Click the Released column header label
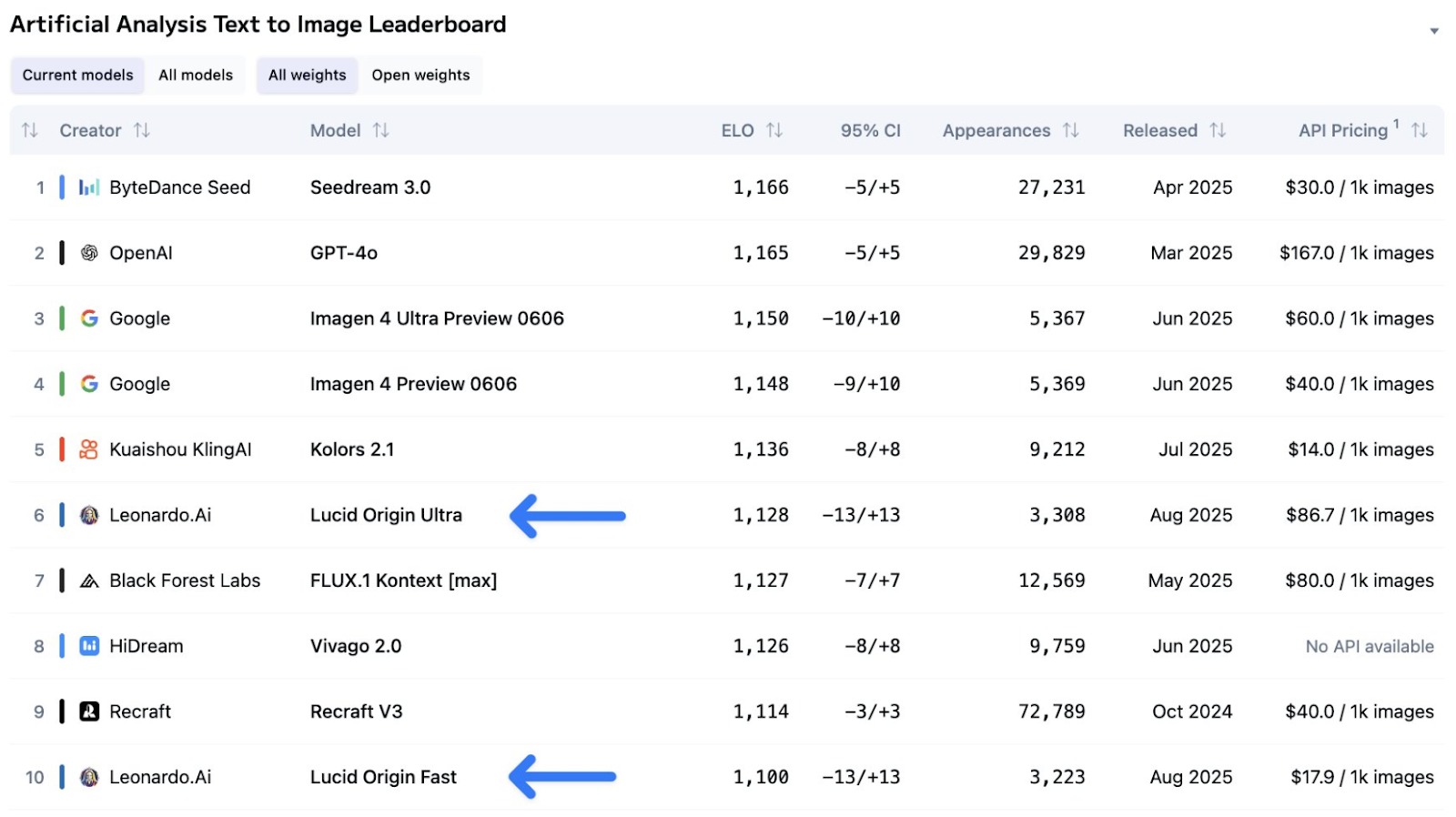Viewport: 1456px width, 817px height. (1160, 130)
